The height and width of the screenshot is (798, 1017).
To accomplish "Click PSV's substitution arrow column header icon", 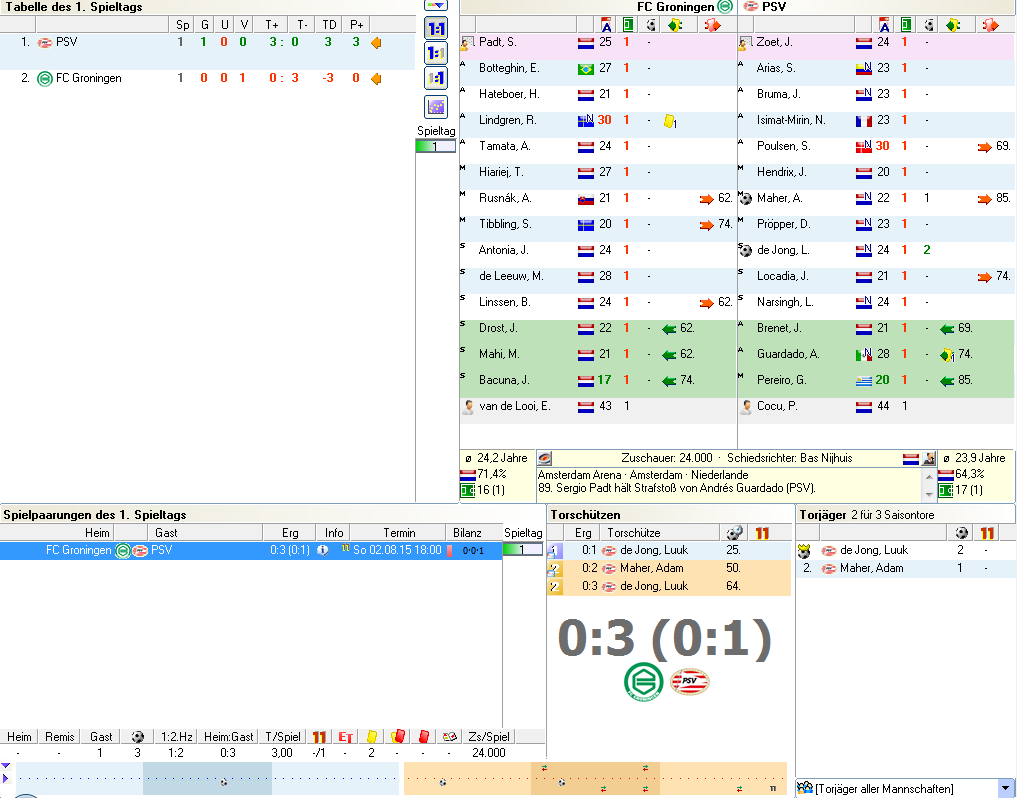I will point(991,25).
